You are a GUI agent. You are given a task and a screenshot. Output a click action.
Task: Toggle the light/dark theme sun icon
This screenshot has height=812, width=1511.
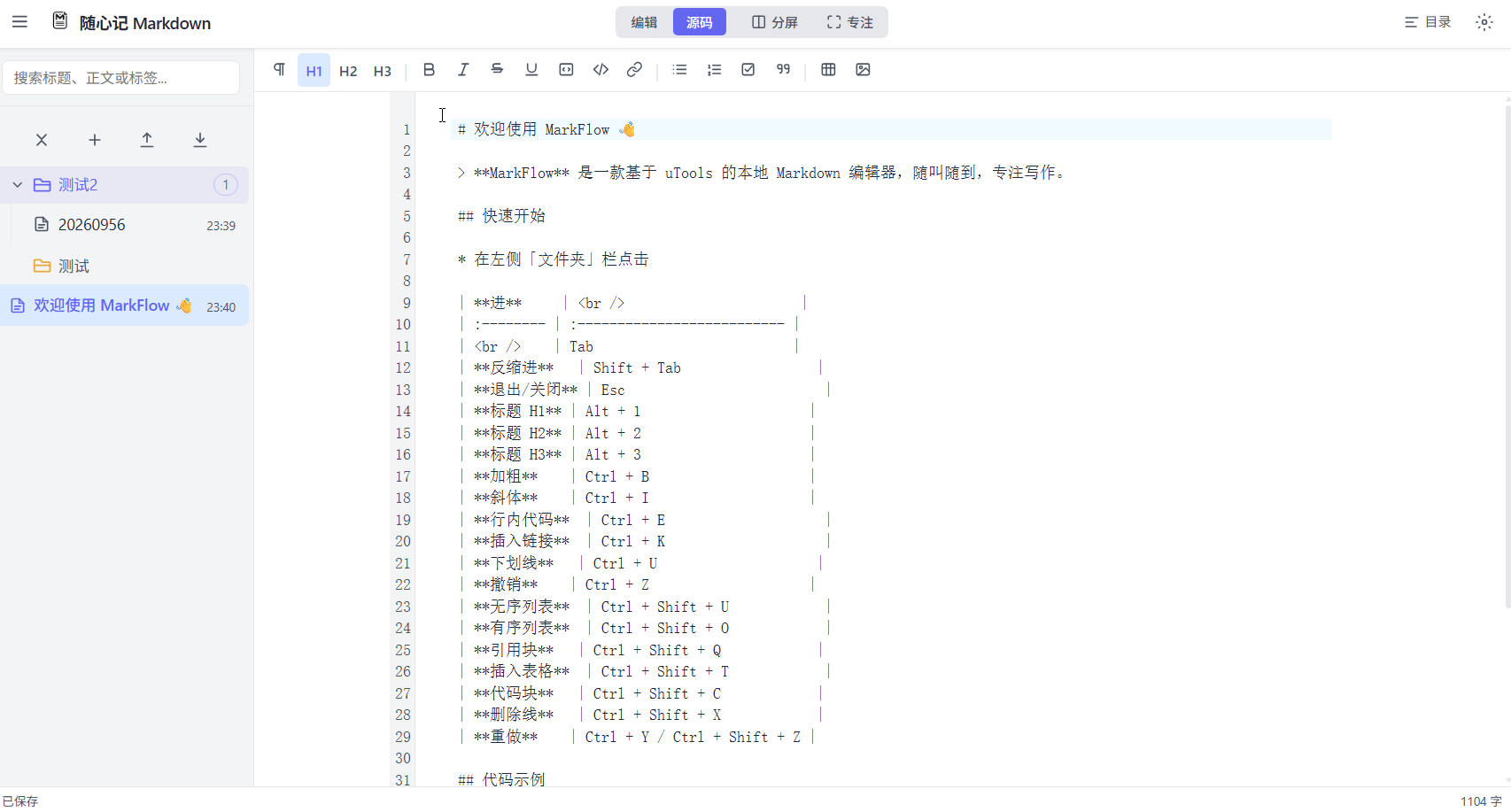point(1484,22)
